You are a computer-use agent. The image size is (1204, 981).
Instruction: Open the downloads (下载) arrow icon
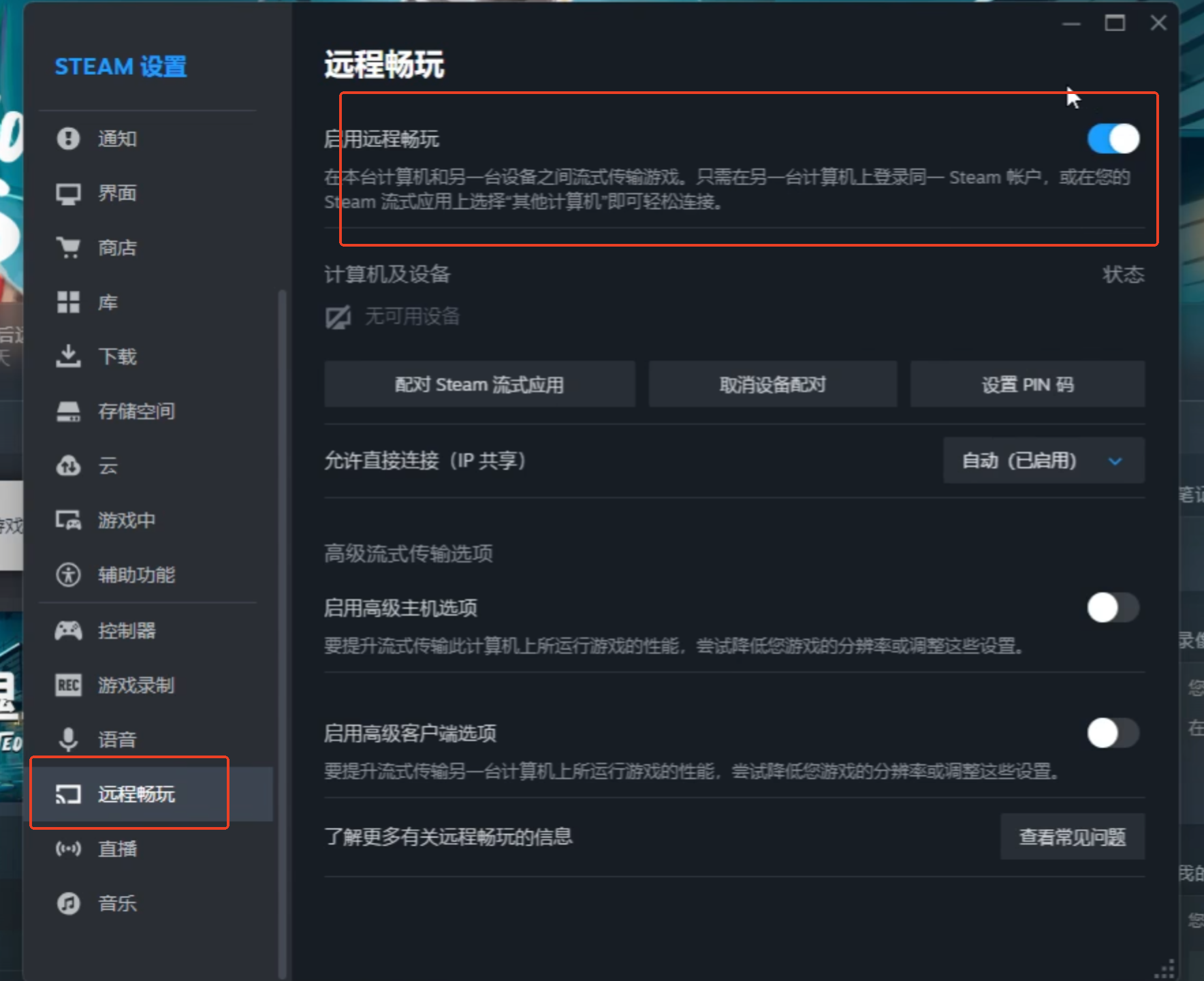(68, 356)
